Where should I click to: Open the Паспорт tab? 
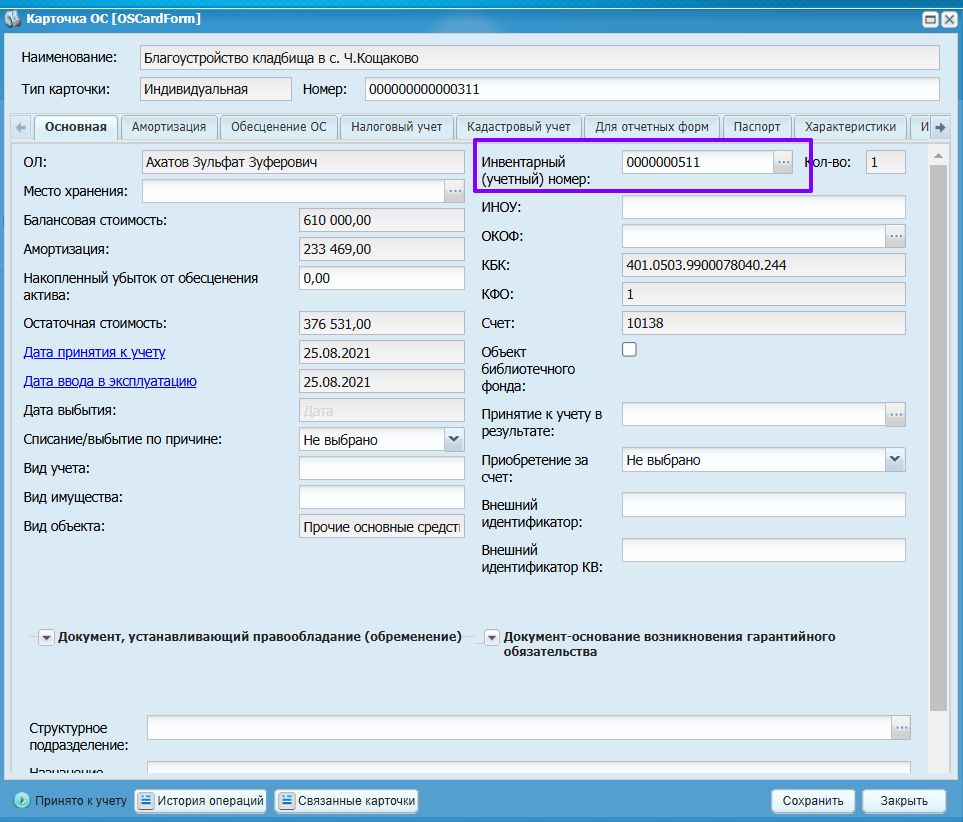coord(757,127)
